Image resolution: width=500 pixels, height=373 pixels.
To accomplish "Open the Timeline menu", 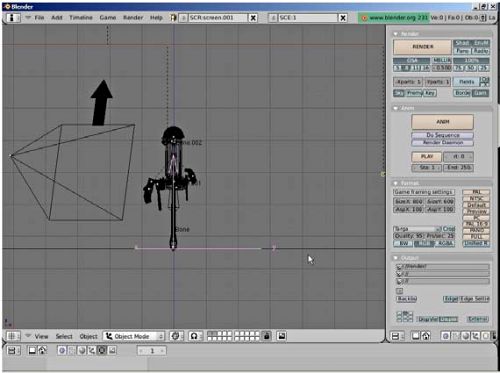I will click(81, 17).
